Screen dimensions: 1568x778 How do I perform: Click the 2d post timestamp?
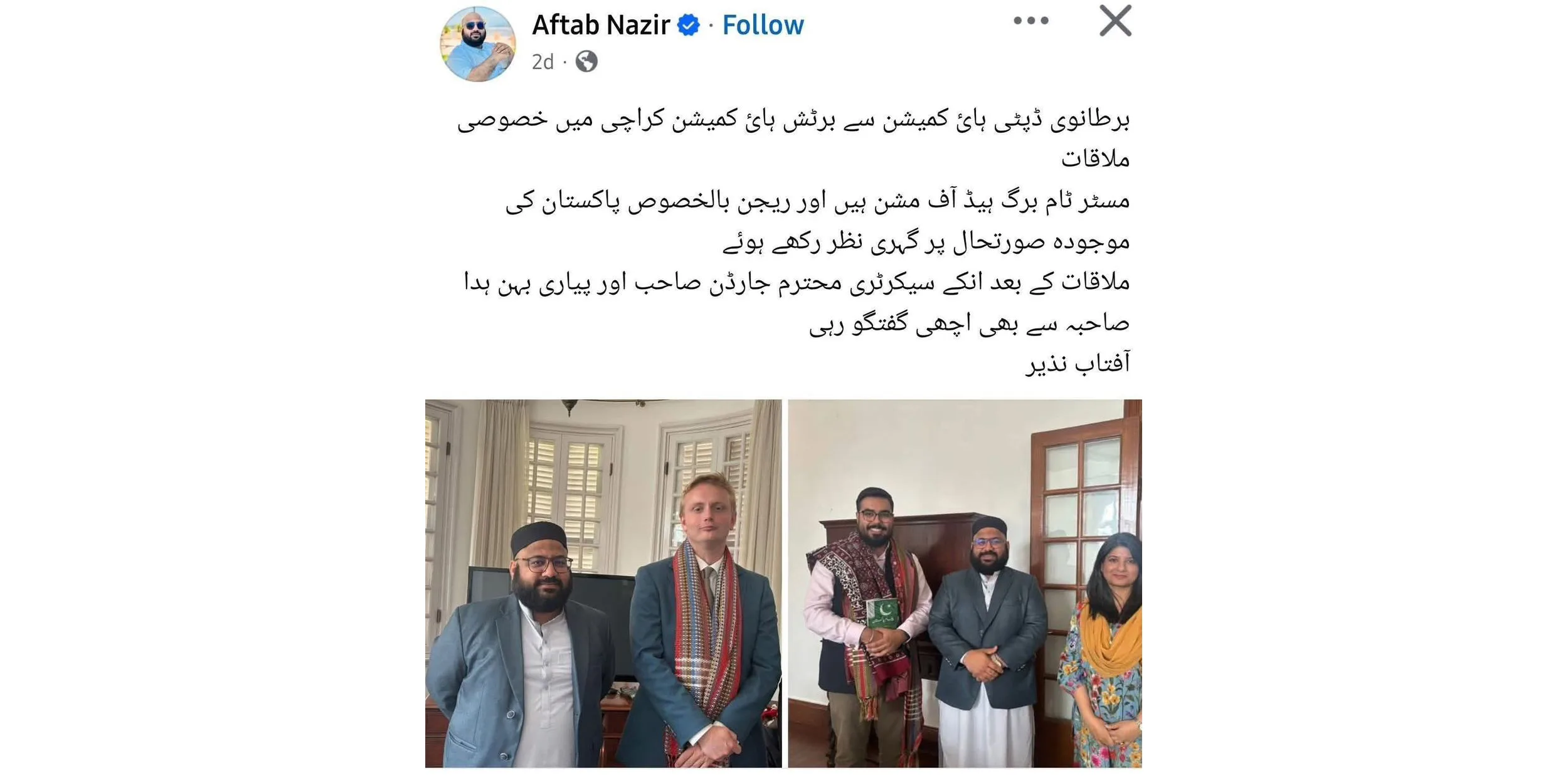coord(543,62)
